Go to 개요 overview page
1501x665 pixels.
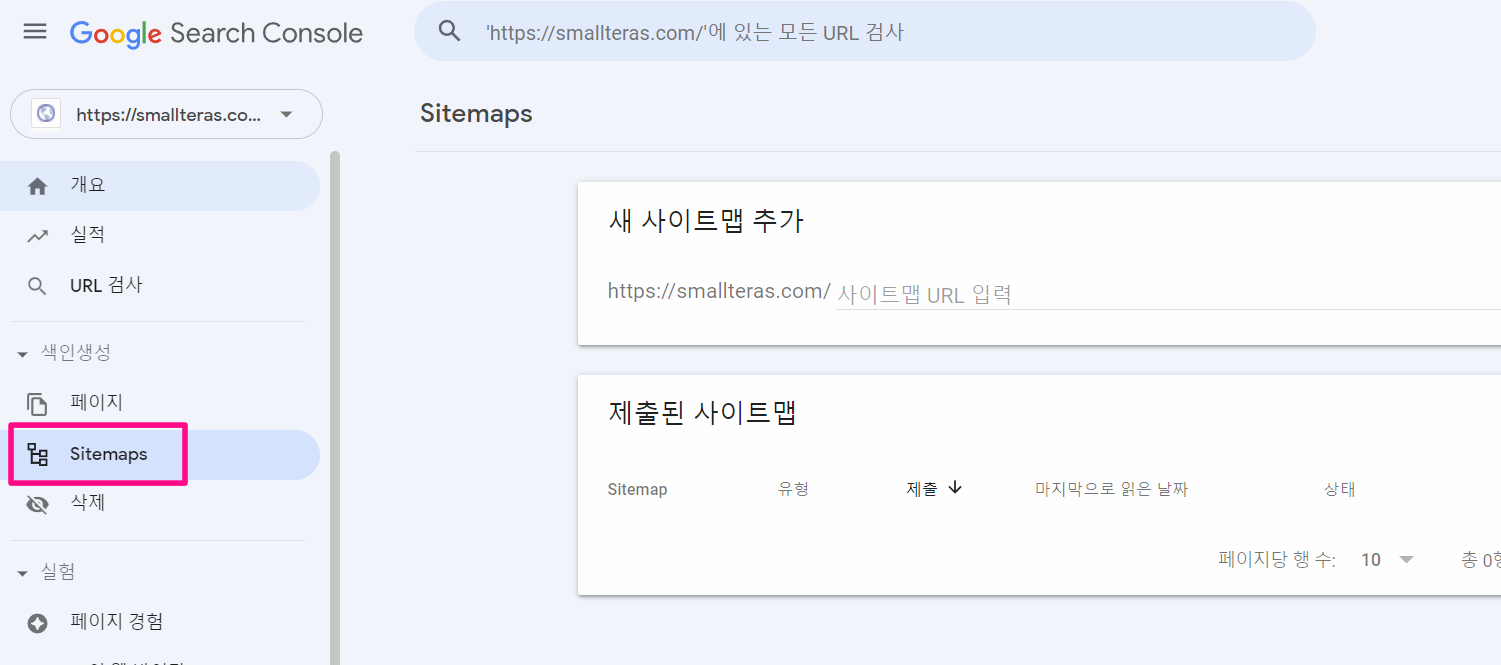[160, 186]
